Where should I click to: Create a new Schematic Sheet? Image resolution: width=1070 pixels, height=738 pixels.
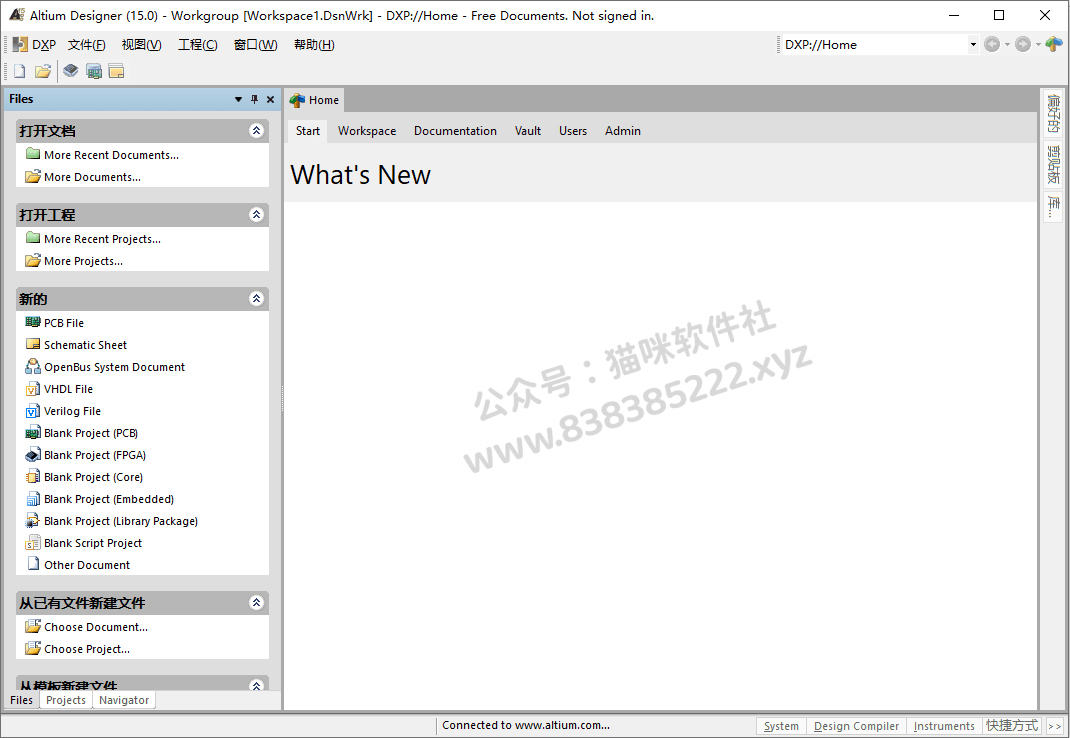(x=85, y=345)
